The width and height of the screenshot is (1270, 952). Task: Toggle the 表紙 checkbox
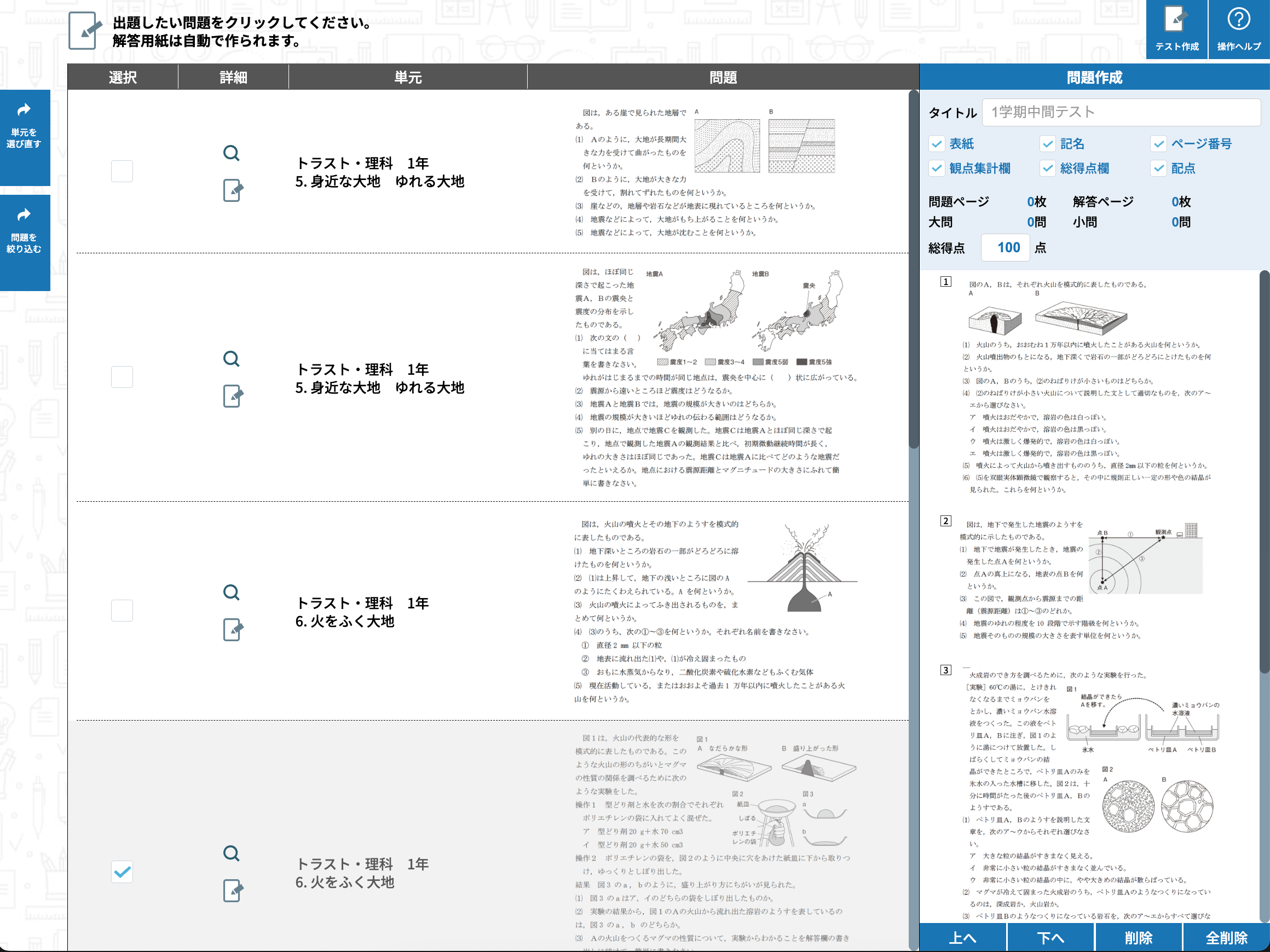937,143
